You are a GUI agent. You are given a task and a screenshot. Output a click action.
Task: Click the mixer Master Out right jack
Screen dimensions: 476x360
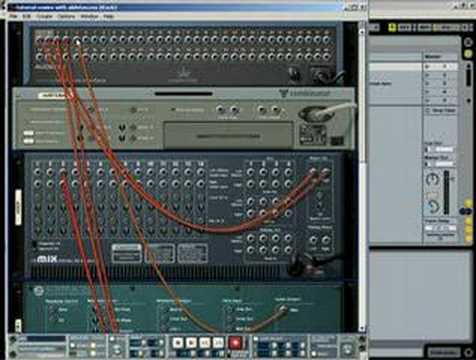pos(326,172)
